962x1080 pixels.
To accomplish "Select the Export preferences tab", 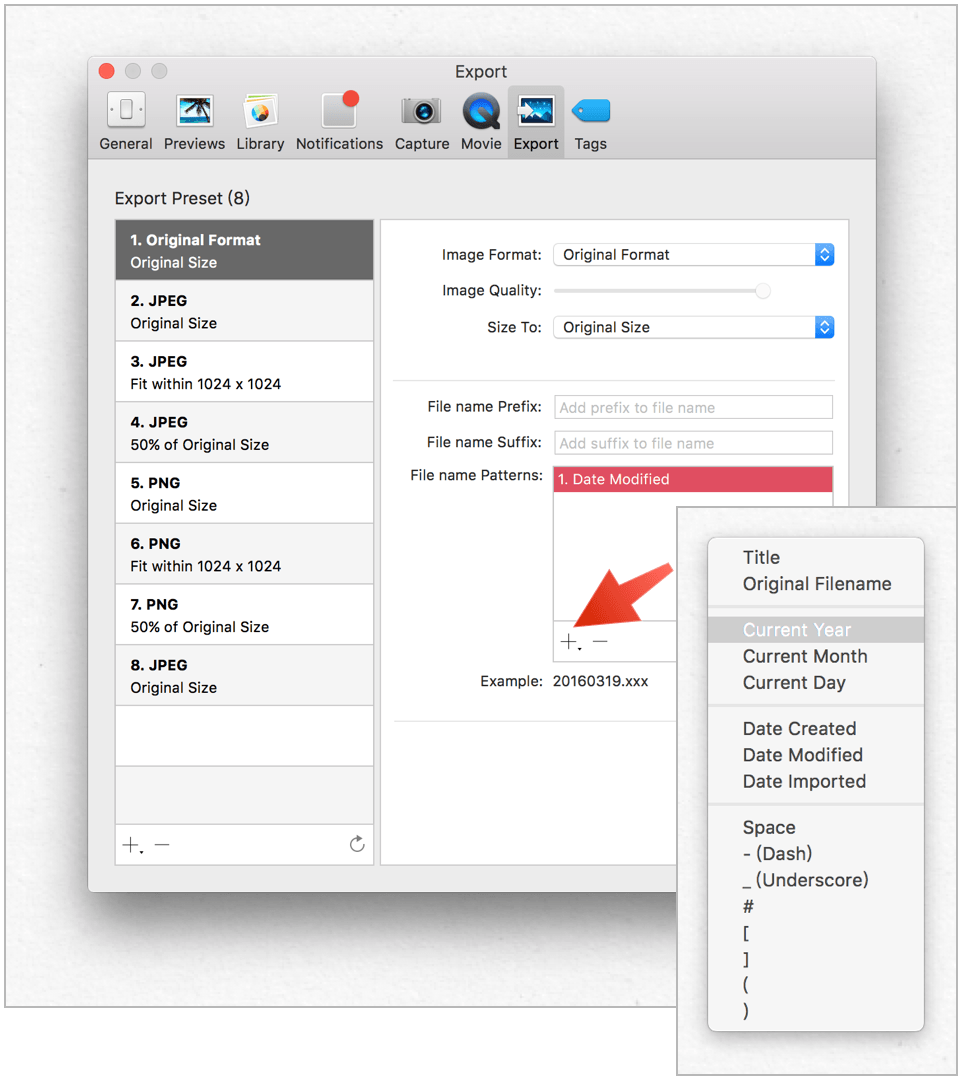I will coord(536,122).
